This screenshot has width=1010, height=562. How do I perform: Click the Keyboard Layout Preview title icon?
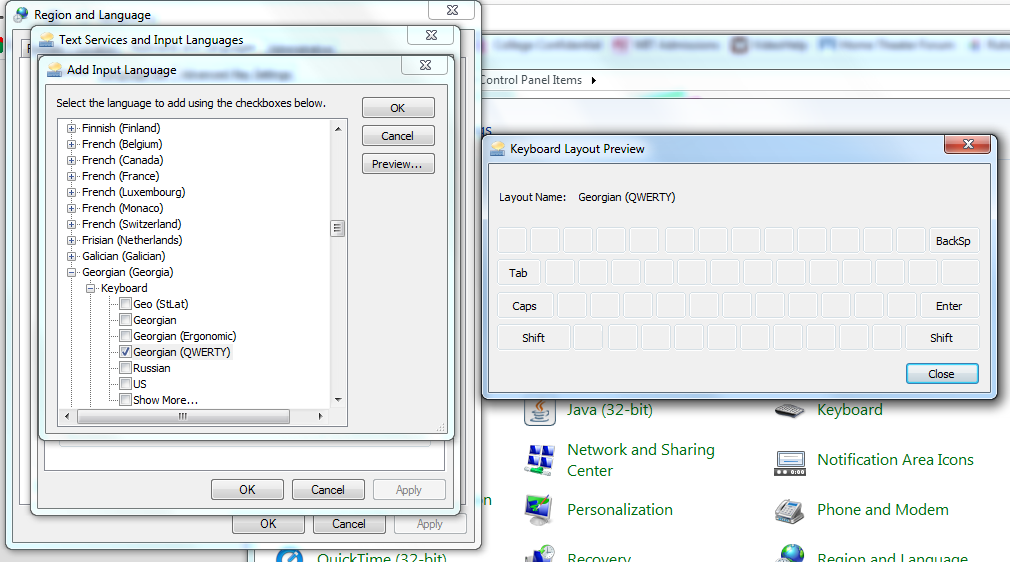(x=497, y=149)
